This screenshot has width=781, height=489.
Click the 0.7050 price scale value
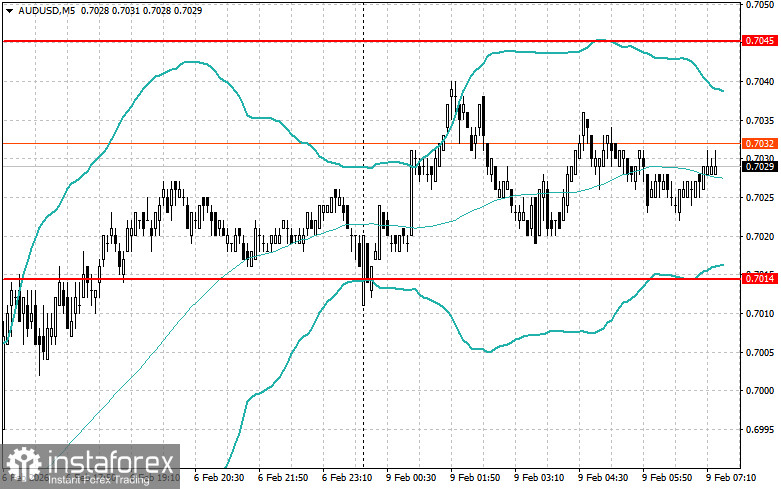pyautogui.click(x=760, y=4)
